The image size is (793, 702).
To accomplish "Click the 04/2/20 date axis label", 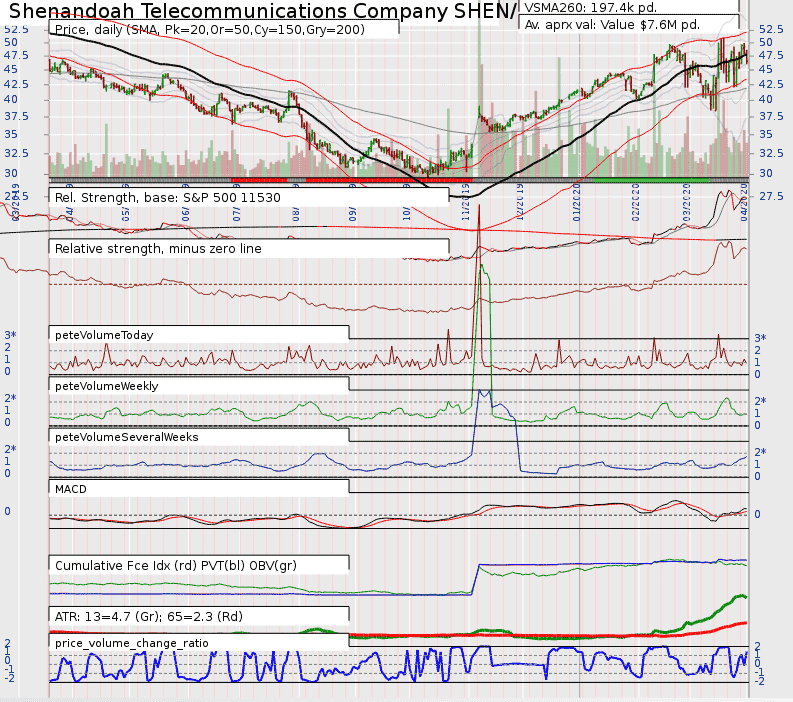I will click(x=744, y=202).
